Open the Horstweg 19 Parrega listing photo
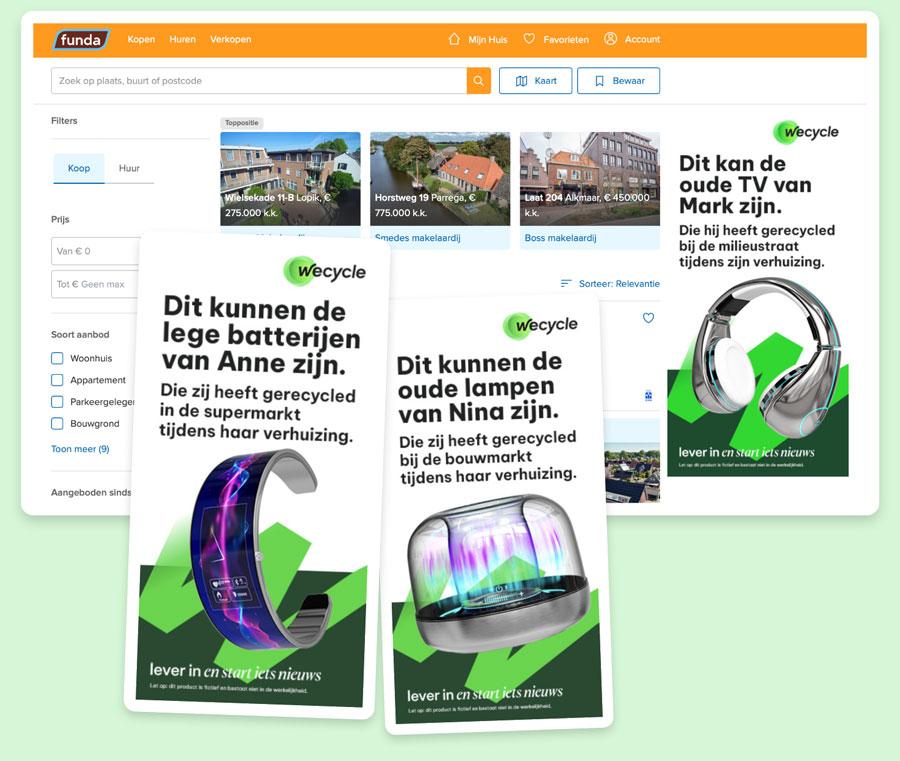Image resolution: width=900 pixels, height=761 pixels. 440,179
